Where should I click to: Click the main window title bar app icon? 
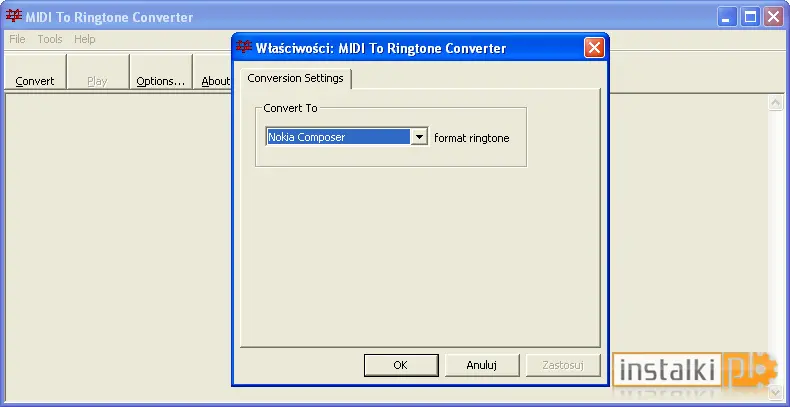coord(14,17)
